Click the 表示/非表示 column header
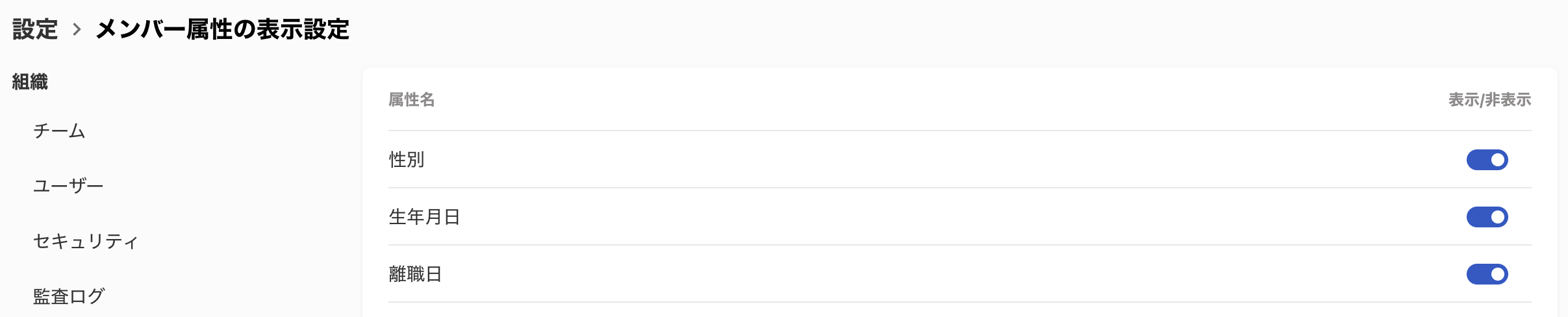 (1489, 100)
